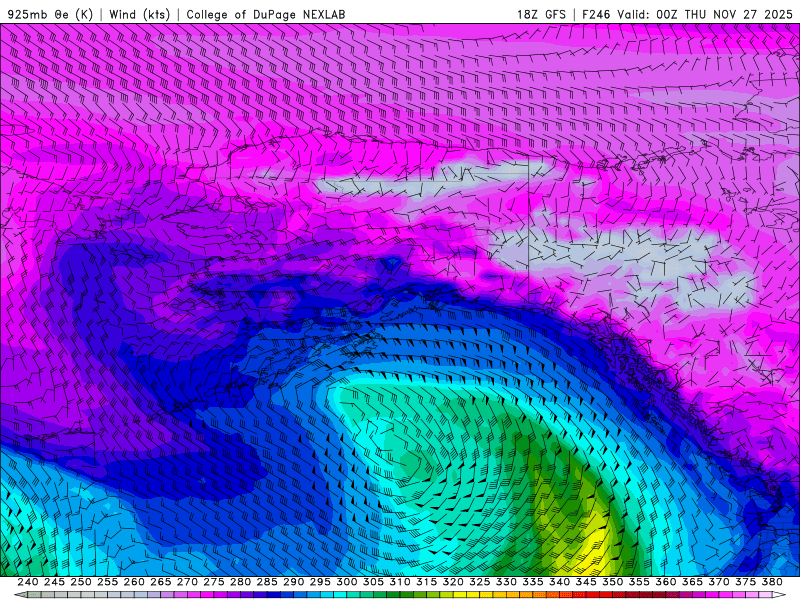Click the 355 value on the color scale
The height and width of the screenshot is (600, 800).
coord(639,582)
